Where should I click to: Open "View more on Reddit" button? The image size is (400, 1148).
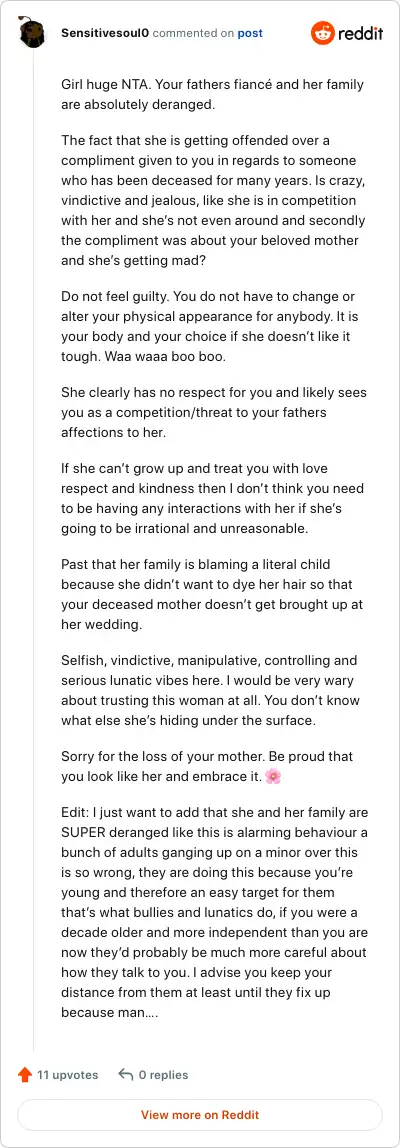(x=200, y=1115)
